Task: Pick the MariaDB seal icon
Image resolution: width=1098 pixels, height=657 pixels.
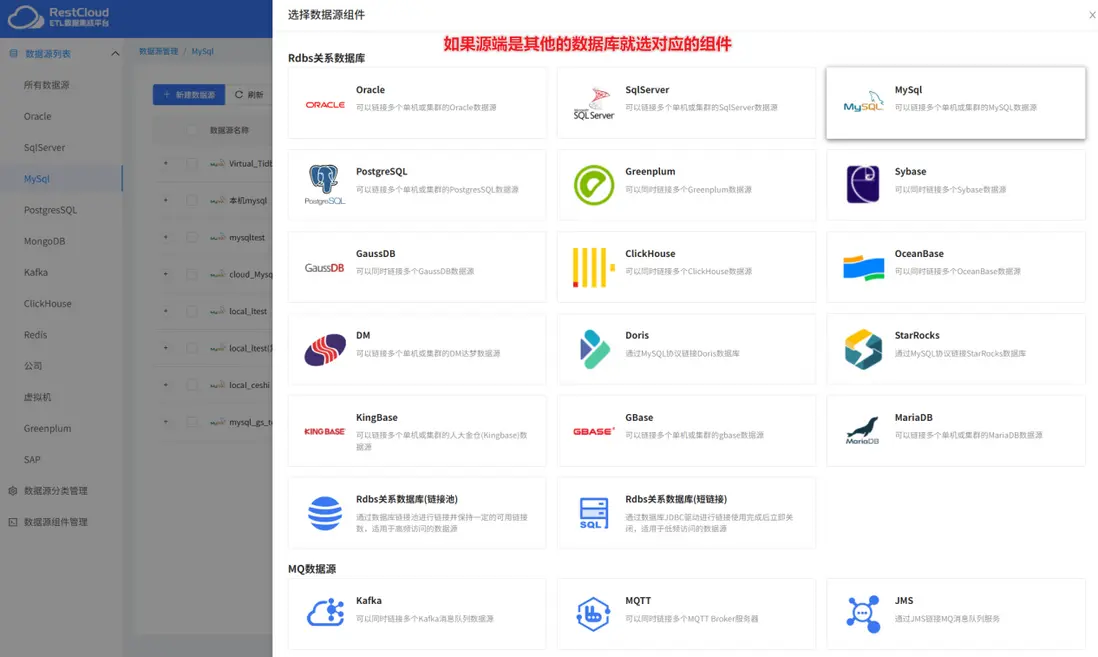Action: pyautogui.click(x=863, y=431)
